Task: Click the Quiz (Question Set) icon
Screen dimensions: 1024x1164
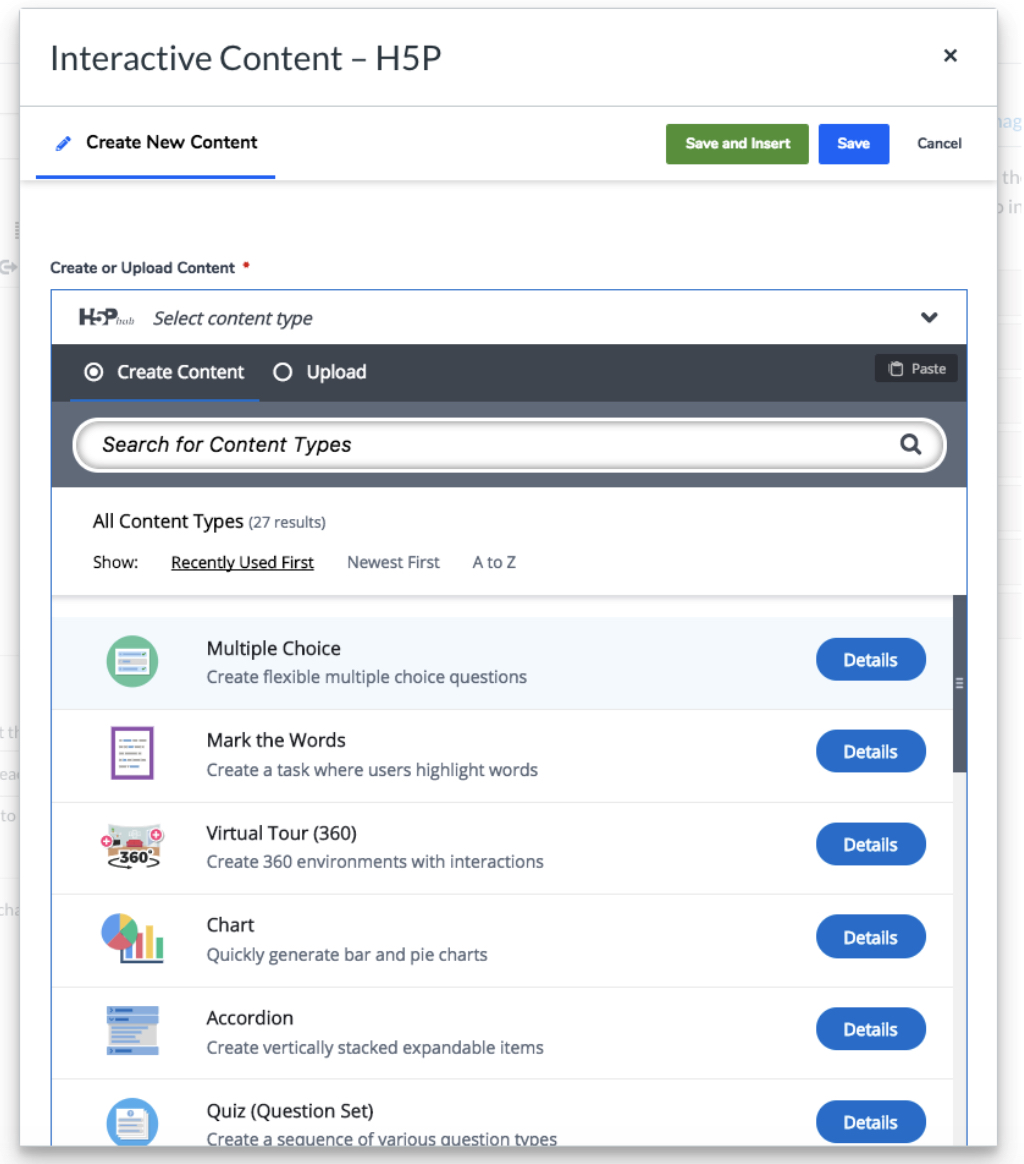Action: point(132,1122)
